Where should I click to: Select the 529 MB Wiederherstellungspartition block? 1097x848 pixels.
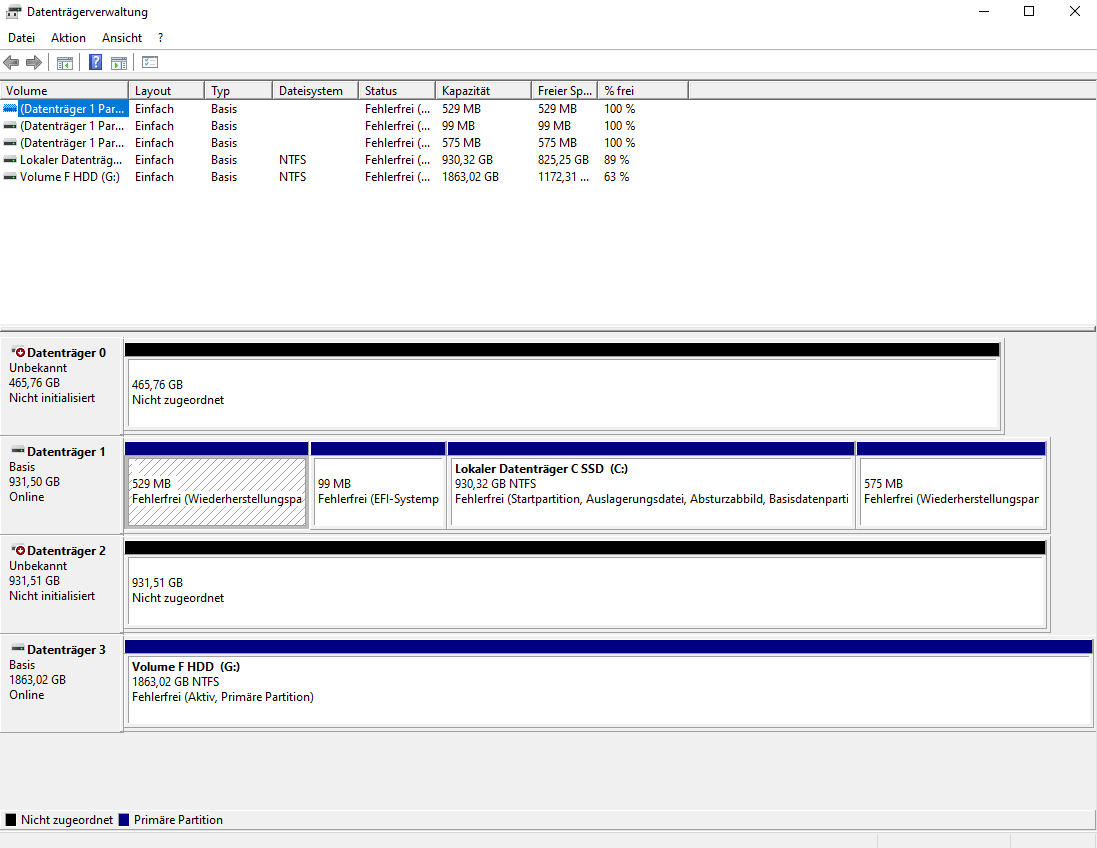[x=217, y=492]
